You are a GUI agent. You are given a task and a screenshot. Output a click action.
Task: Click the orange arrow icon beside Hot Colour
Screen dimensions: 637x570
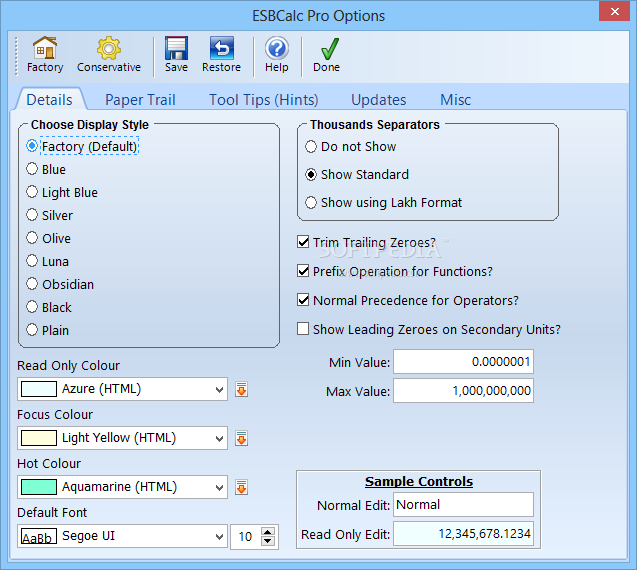point(241,487)
